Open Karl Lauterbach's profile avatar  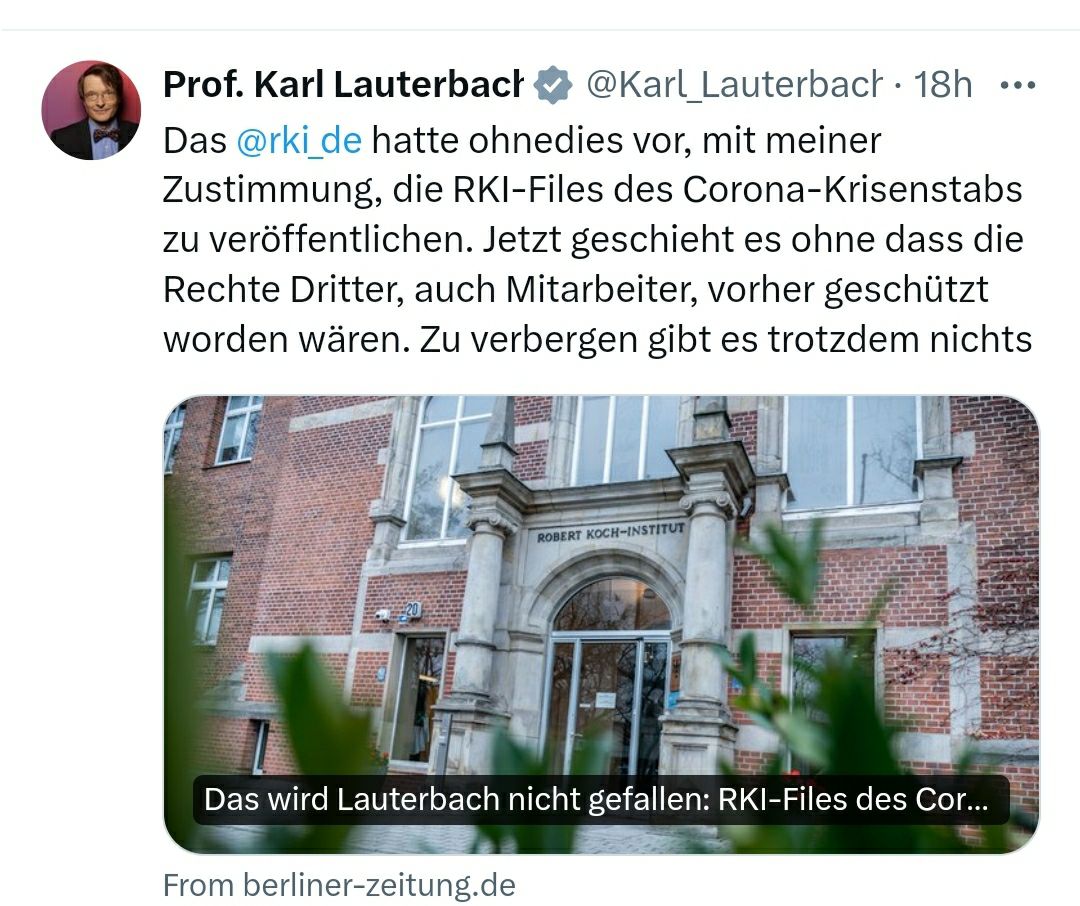coord(91,110)
